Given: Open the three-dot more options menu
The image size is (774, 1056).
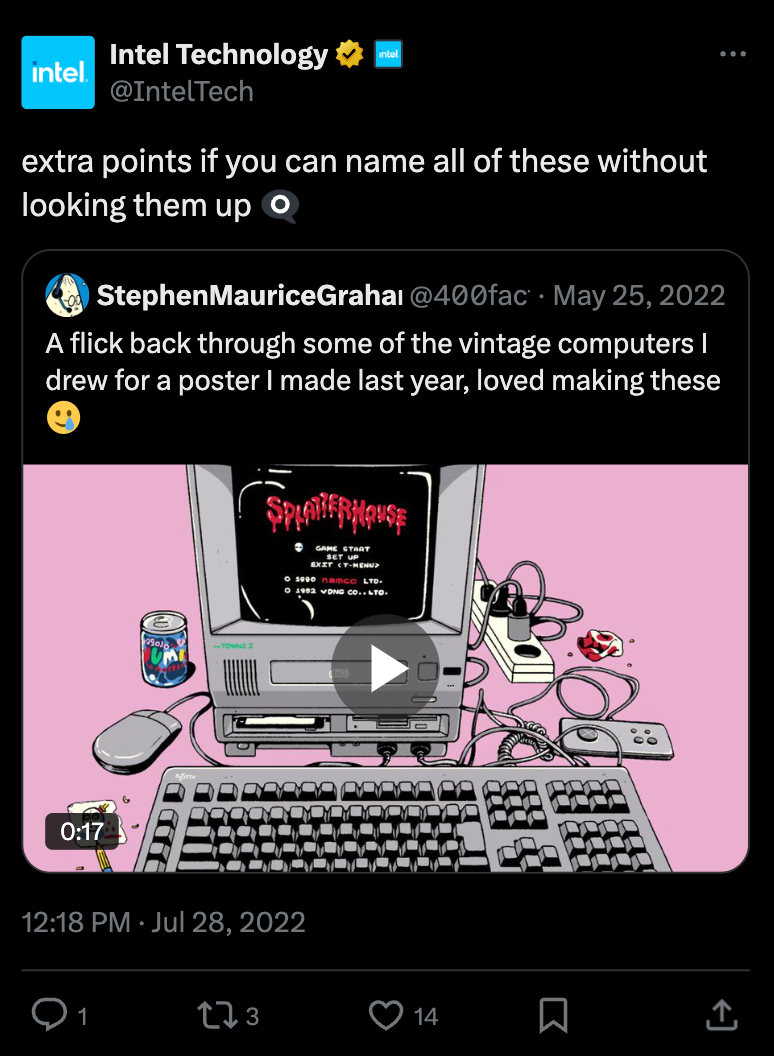Looking at the screenshot, I should [733, 53].
